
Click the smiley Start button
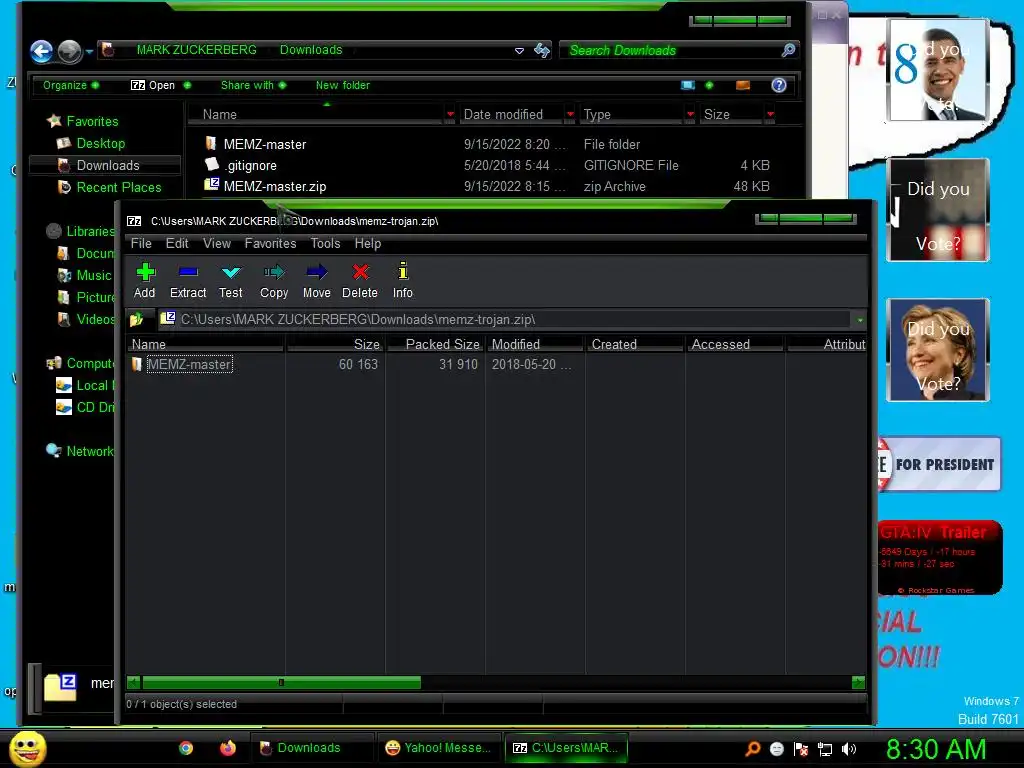click(28, 748)
